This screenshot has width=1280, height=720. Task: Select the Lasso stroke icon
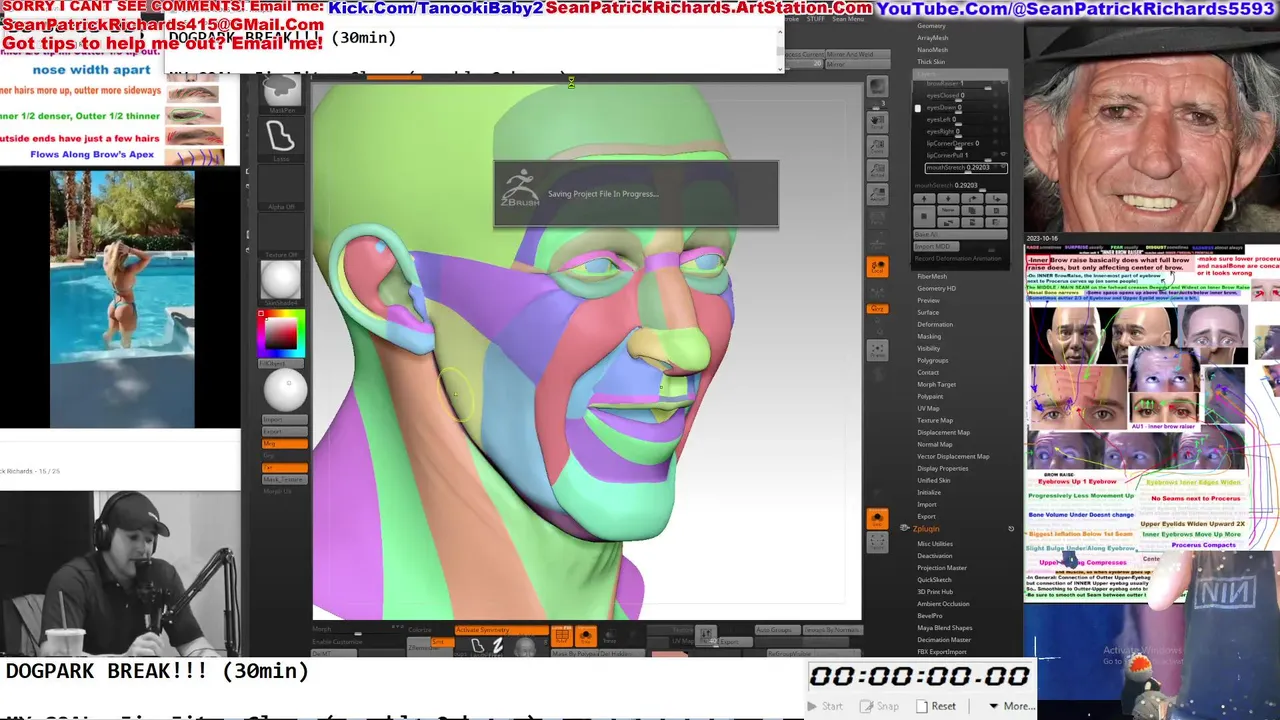281,141
